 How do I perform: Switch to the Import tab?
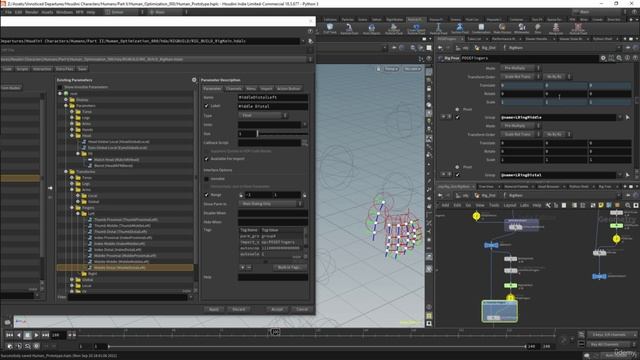pyautogui.click(x=266, y=89)
